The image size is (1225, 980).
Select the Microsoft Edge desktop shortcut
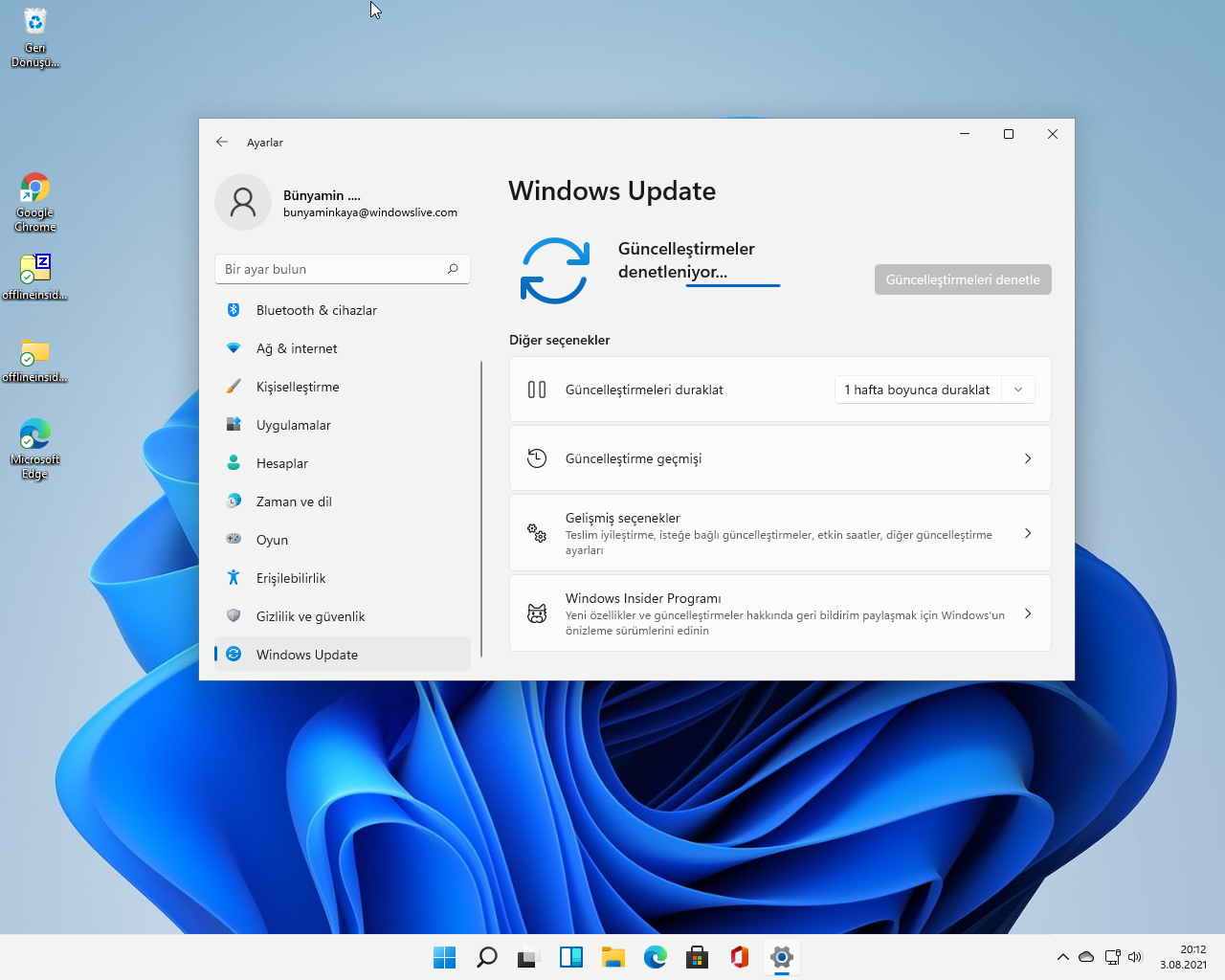[35, 449]
